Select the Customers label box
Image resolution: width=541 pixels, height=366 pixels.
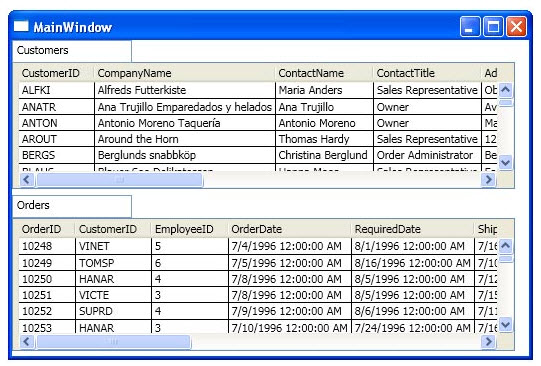coord(72,51)
